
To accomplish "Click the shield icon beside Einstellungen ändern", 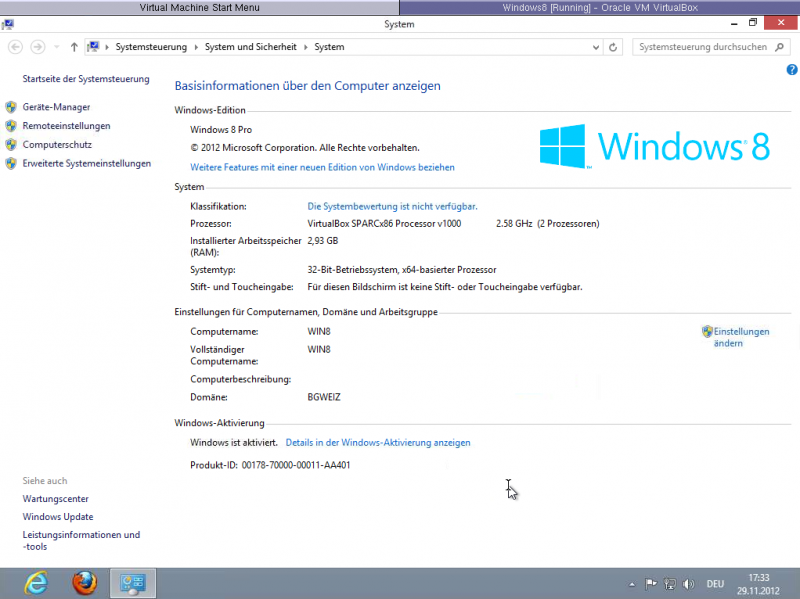I will click(x=707, y=332).
